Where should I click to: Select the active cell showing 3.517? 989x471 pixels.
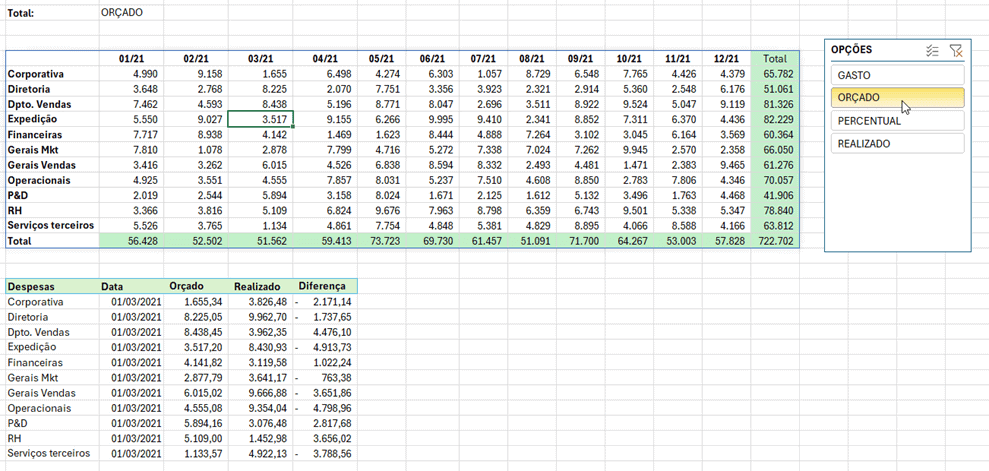260,119
